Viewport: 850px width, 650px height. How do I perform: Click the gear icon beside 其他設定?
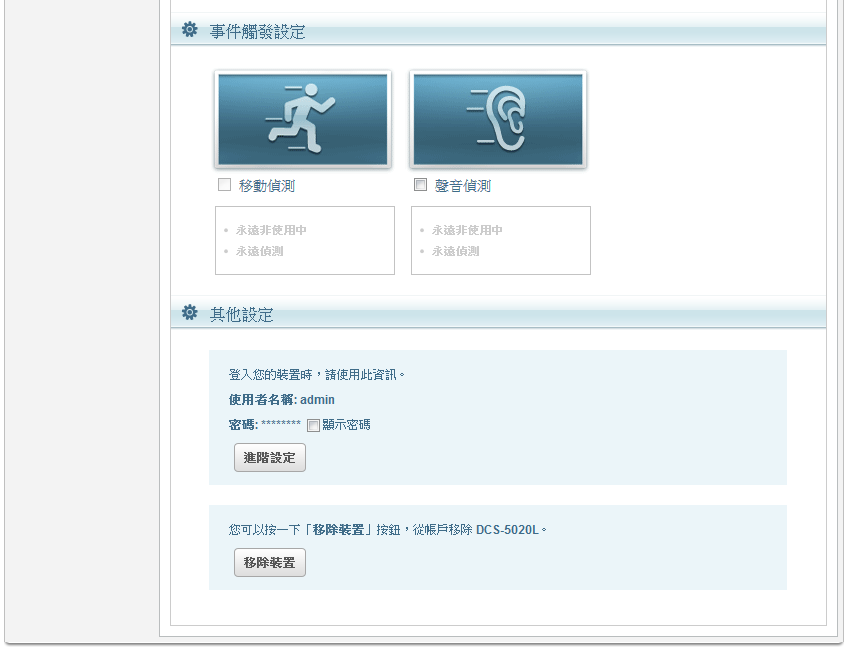(x=190, y=314)
